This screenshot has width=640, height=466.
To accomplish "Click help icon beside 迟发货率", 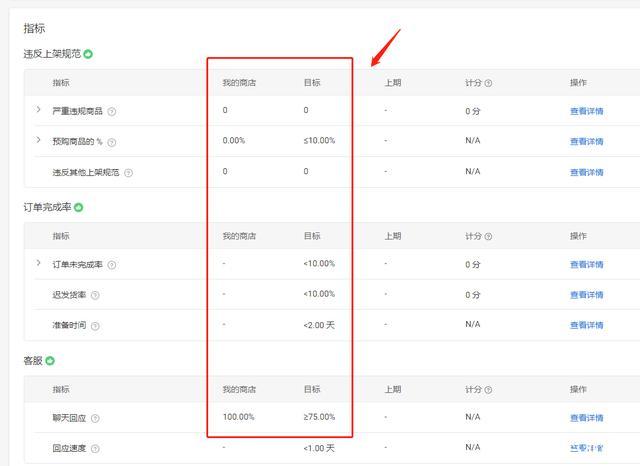I will (95, 295).
